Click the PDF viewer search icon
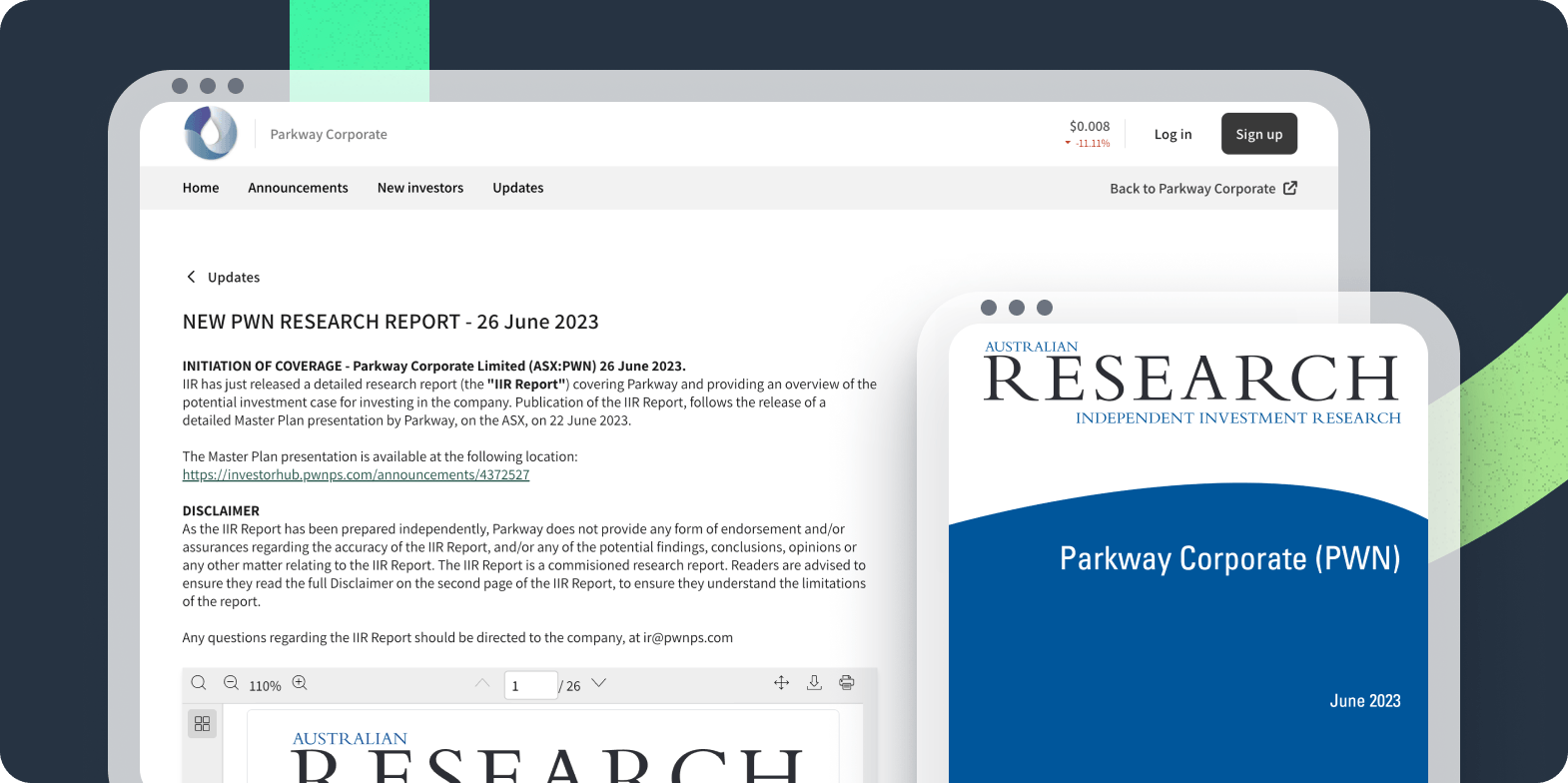The image size is (1568, 783). (199, 683)
